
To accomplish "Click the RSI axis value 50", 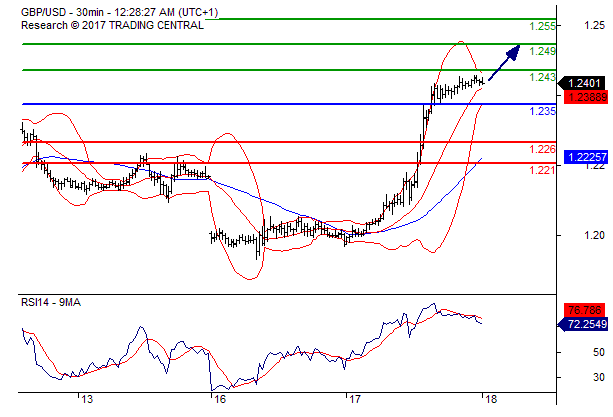I will (599, 353).
